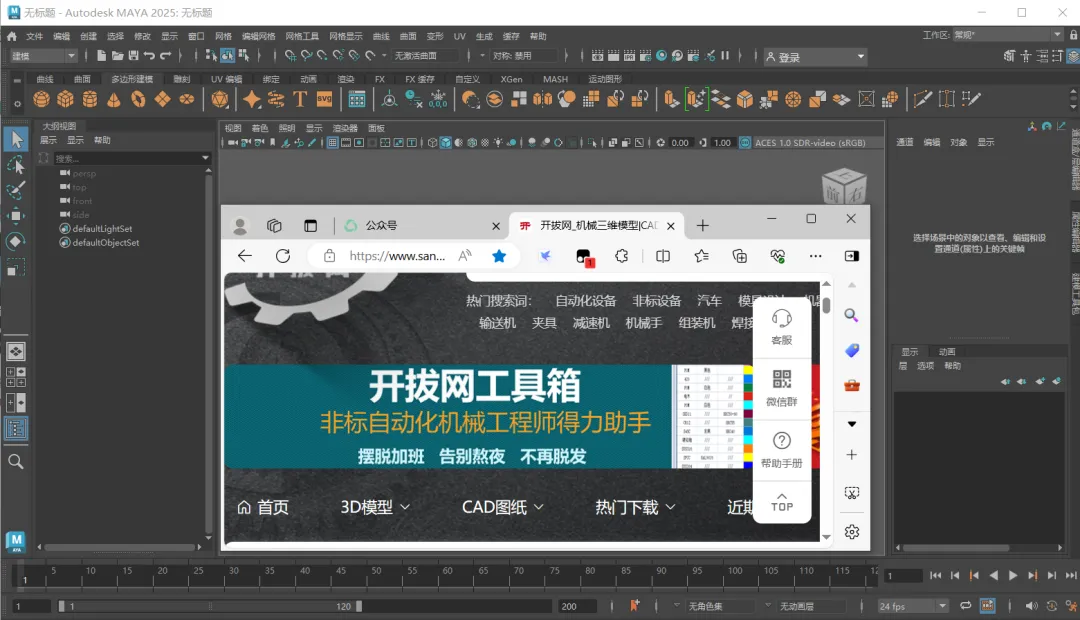This screenshot has width=1080, height=620.
Task: Open the 编辑网格 menu
Action: (x=258, y=36)
